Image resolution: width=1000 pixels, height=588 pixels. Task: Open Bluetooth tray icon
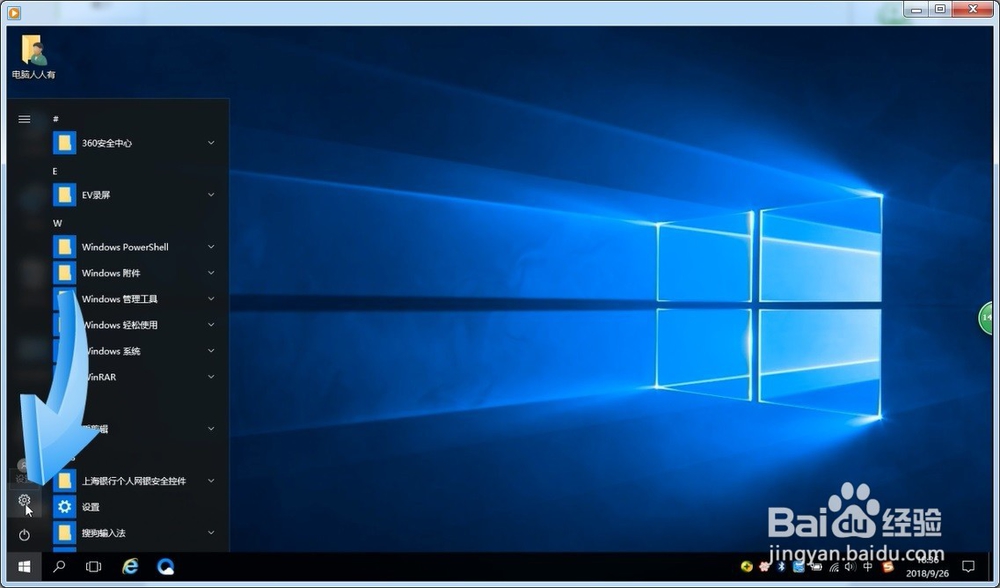tap(781, 566)
